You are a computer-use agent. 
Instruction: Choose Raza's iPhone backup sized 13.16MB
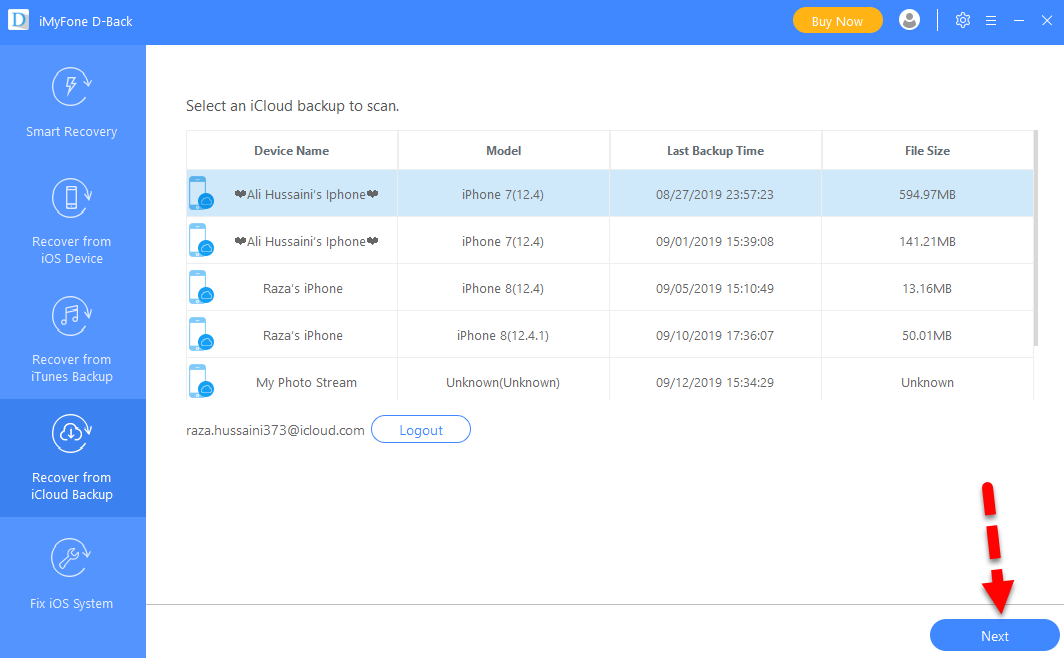pos(610,288)
